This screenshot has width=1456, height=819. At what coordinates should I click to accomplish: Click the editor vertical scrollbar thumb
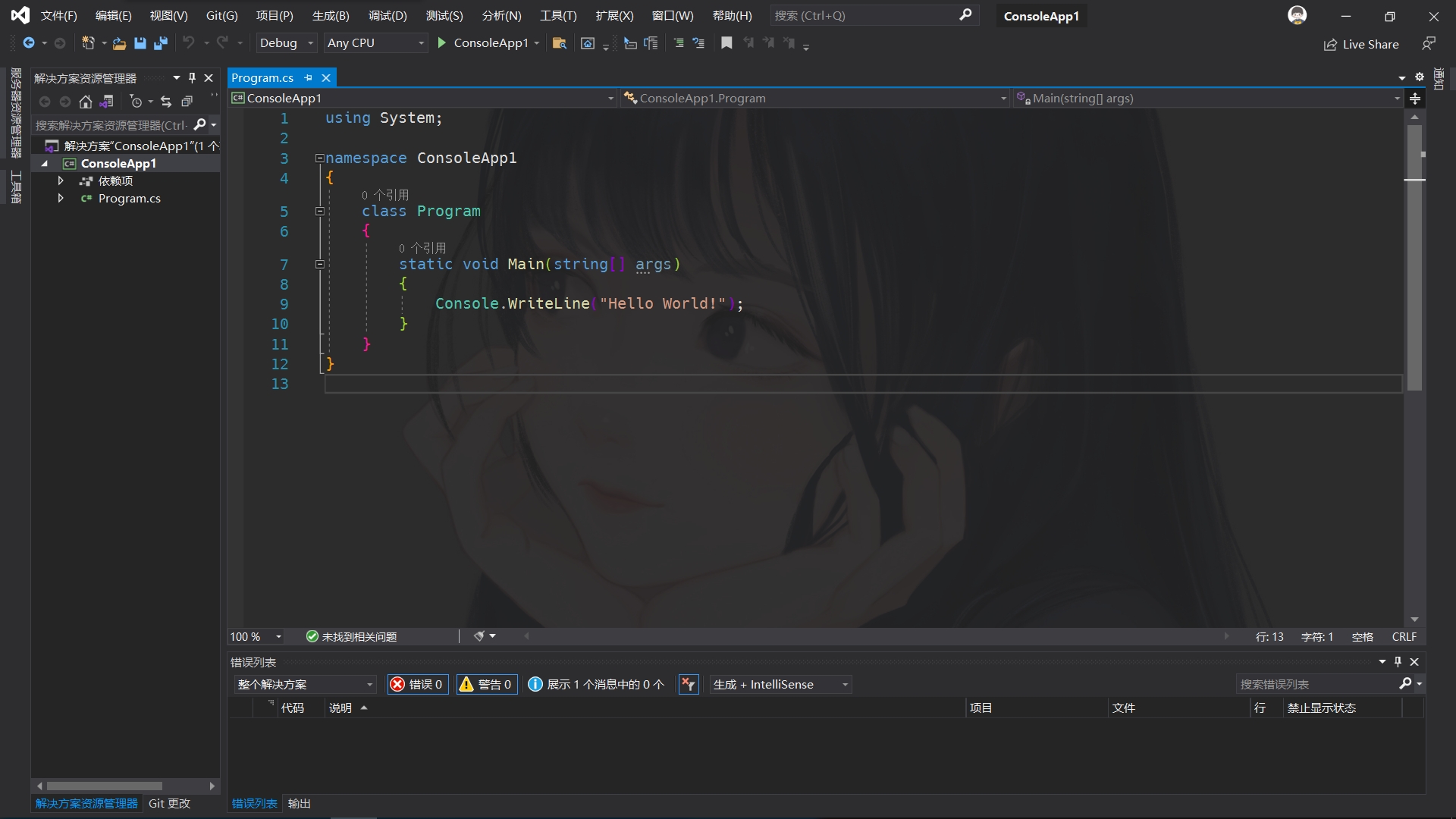[x=1414, y=258]
